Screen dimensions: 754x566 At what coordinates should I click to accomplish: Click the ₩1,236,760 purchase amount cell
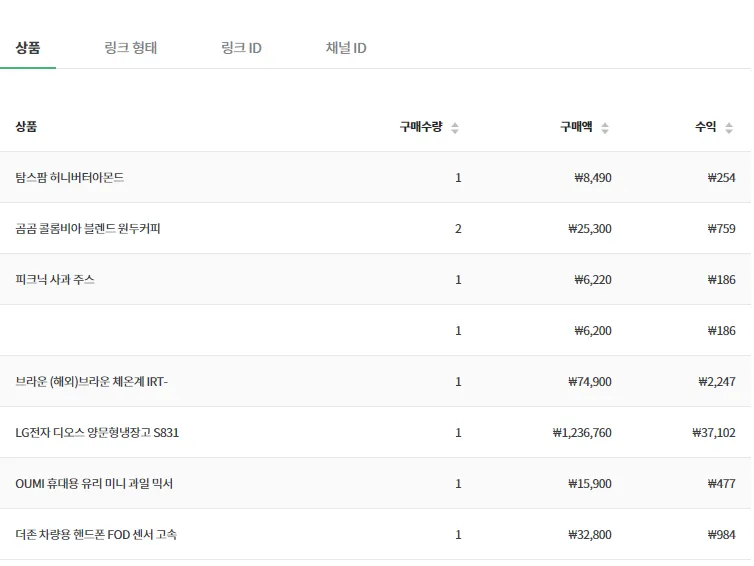[582, 433]
